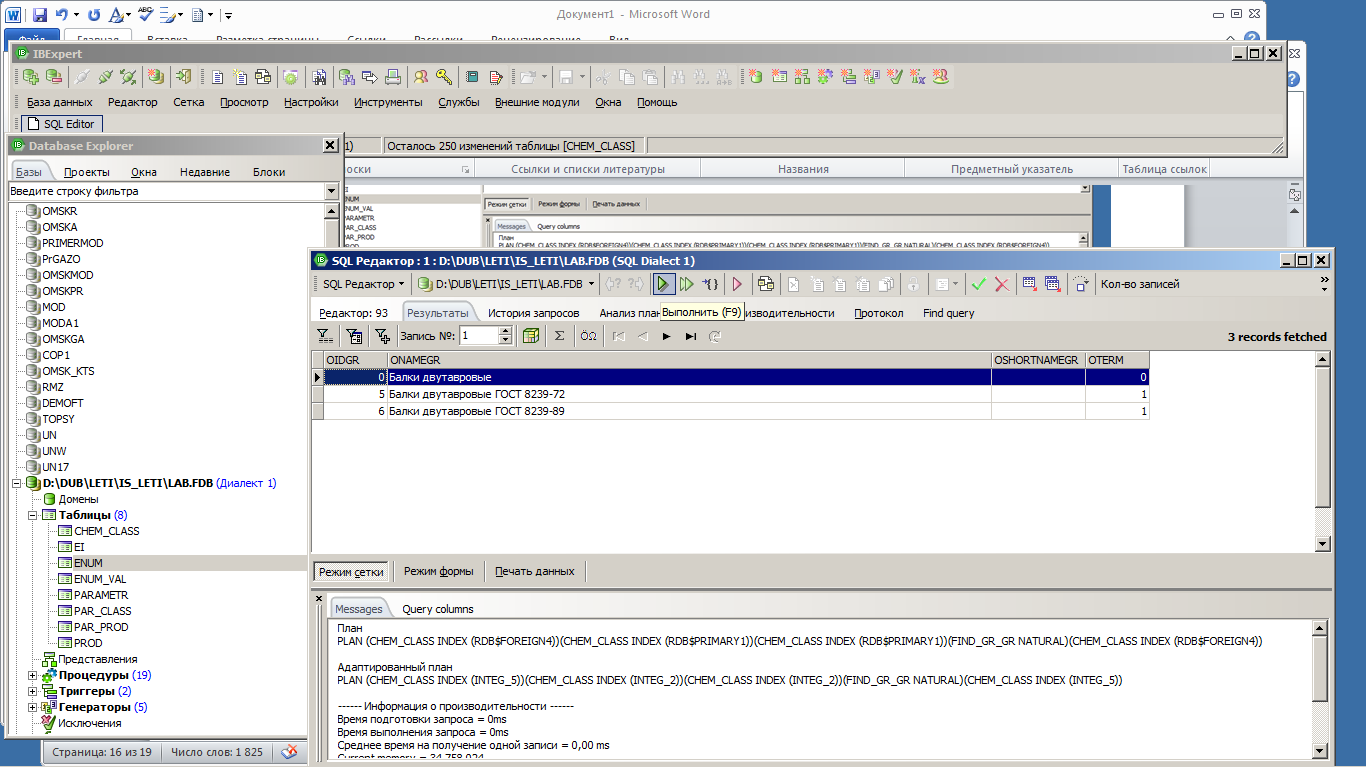Collapse the Таблицы (8) tree node
Viewport: 1366px width, 768px height.
pos(32,515)
